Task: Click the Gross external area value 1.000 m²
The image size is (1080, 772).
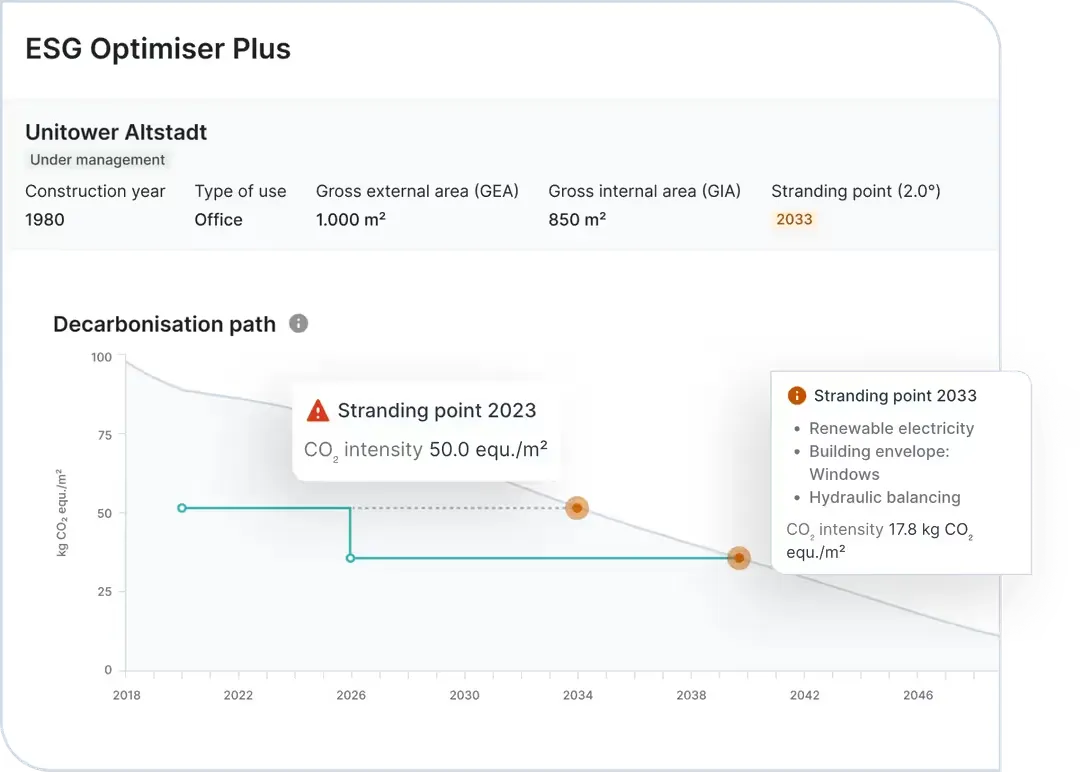Action: pyautogui.click(x=351, y=220)
